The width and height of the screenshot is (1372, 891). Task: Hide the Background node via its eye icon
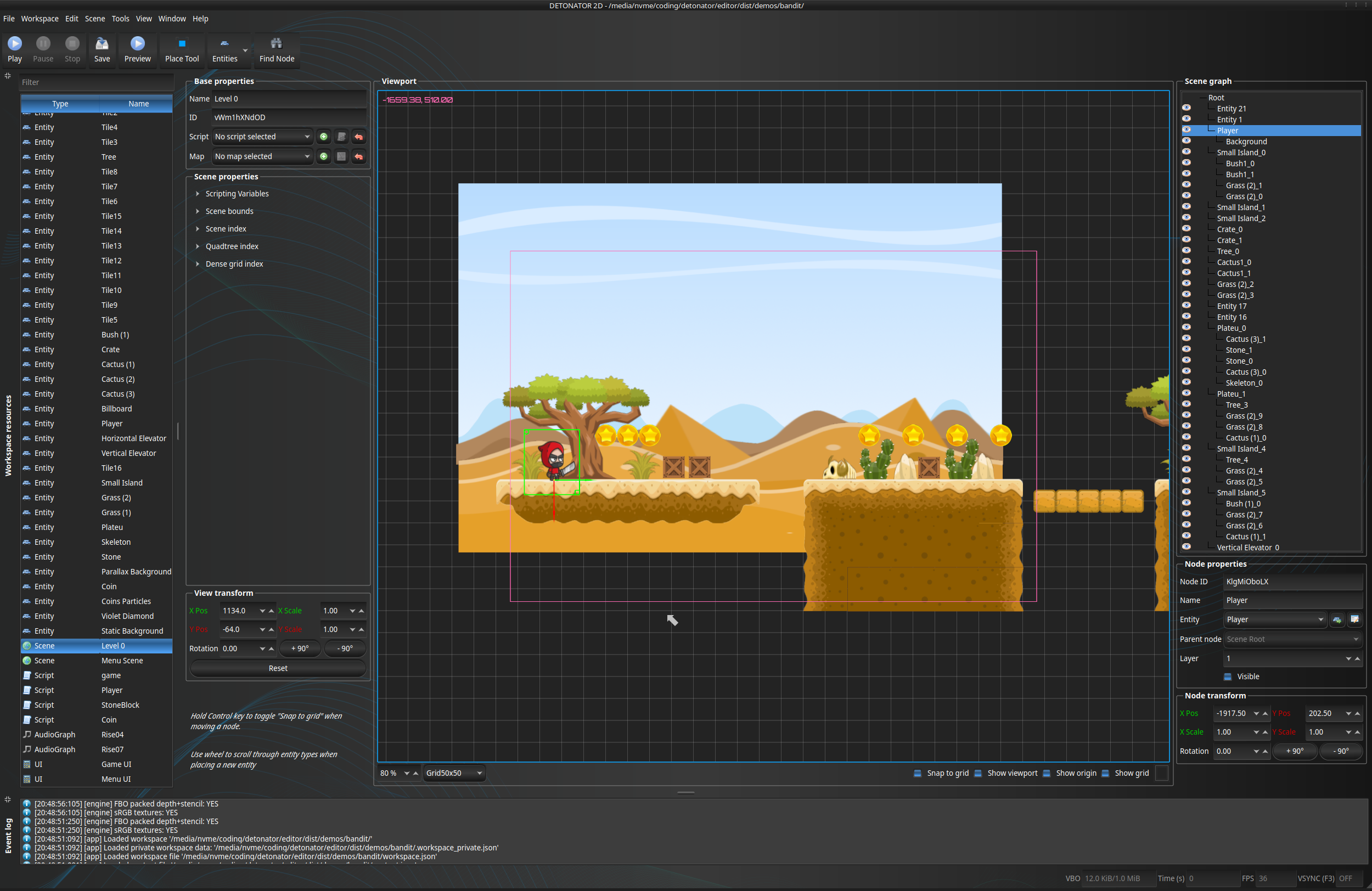pyautogui.click(x=1187, y=141)
